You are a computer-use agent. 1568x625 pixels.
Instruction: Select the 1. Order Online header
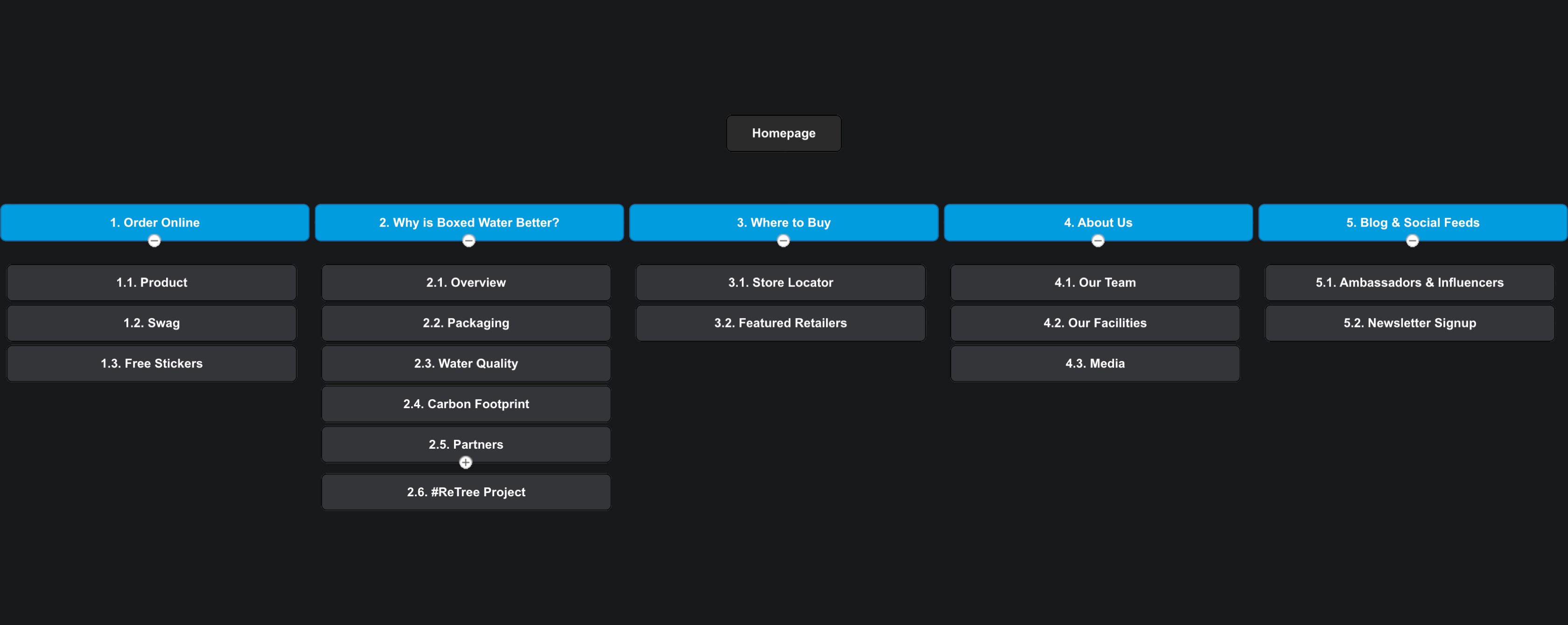tap(154, 223)
